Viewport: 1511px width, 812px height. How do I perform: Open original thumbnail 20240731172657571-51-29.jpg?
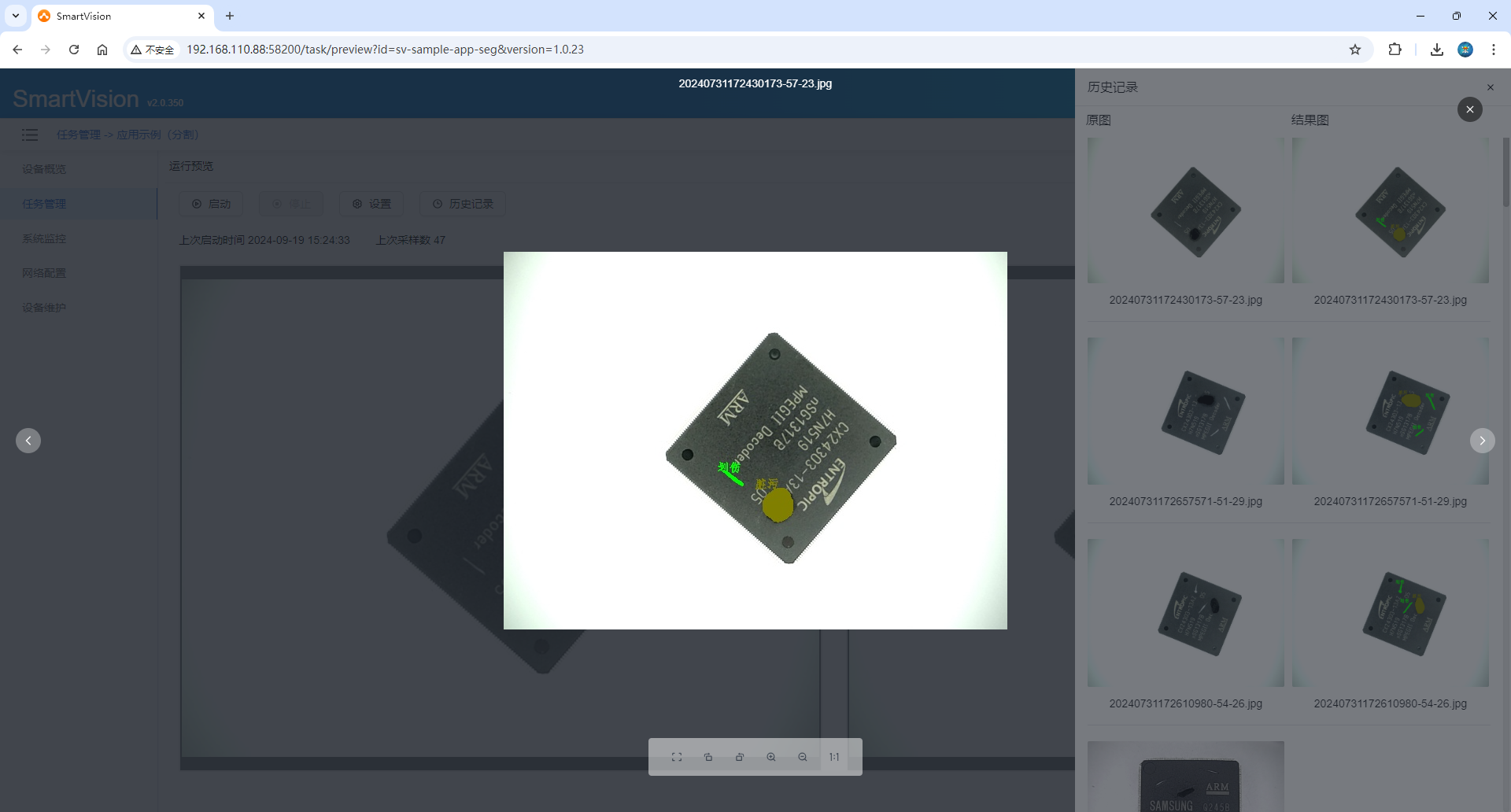click(1186, 412)
